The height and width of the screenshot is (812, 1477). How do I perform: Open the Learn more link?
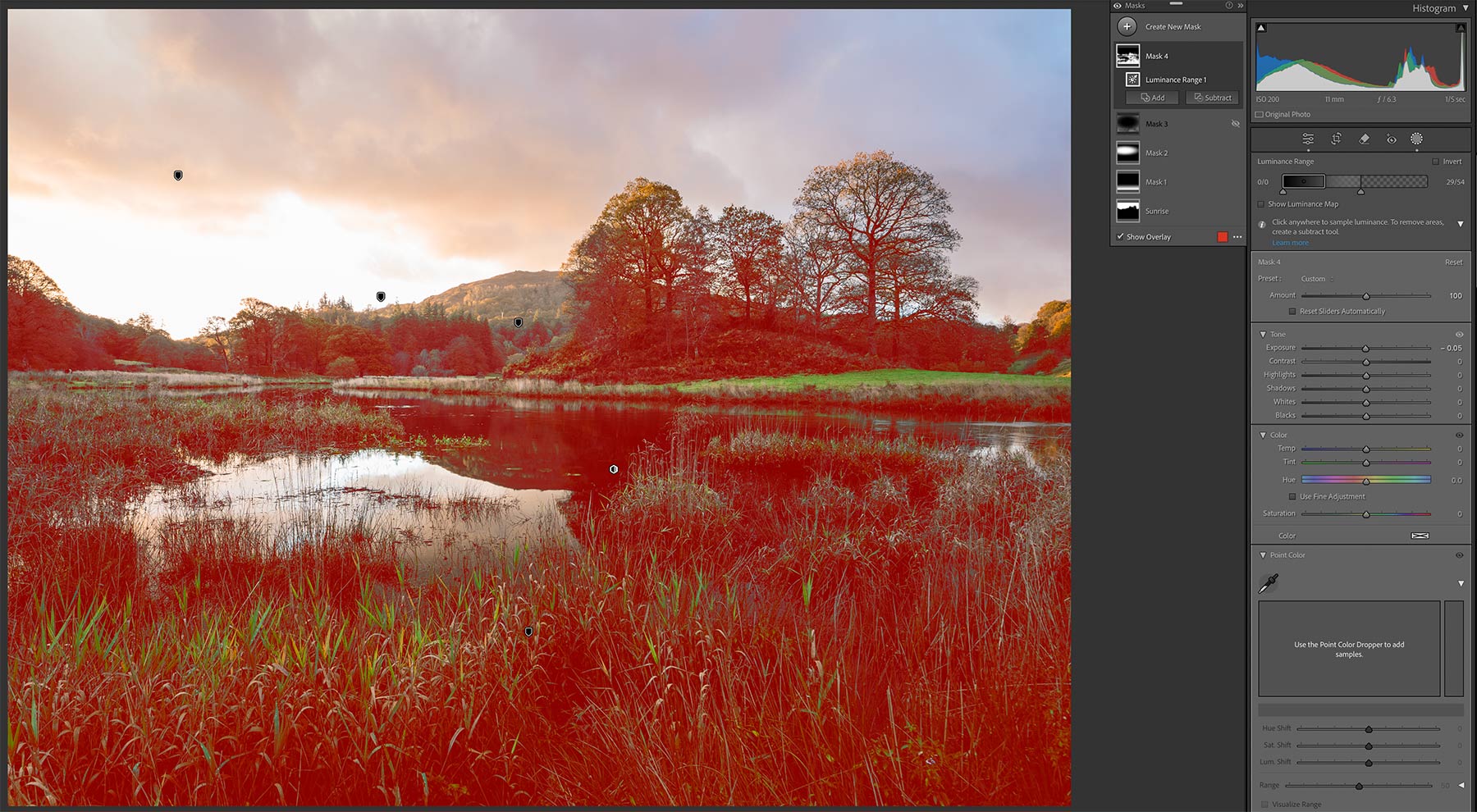click(x=1290, y=243)
